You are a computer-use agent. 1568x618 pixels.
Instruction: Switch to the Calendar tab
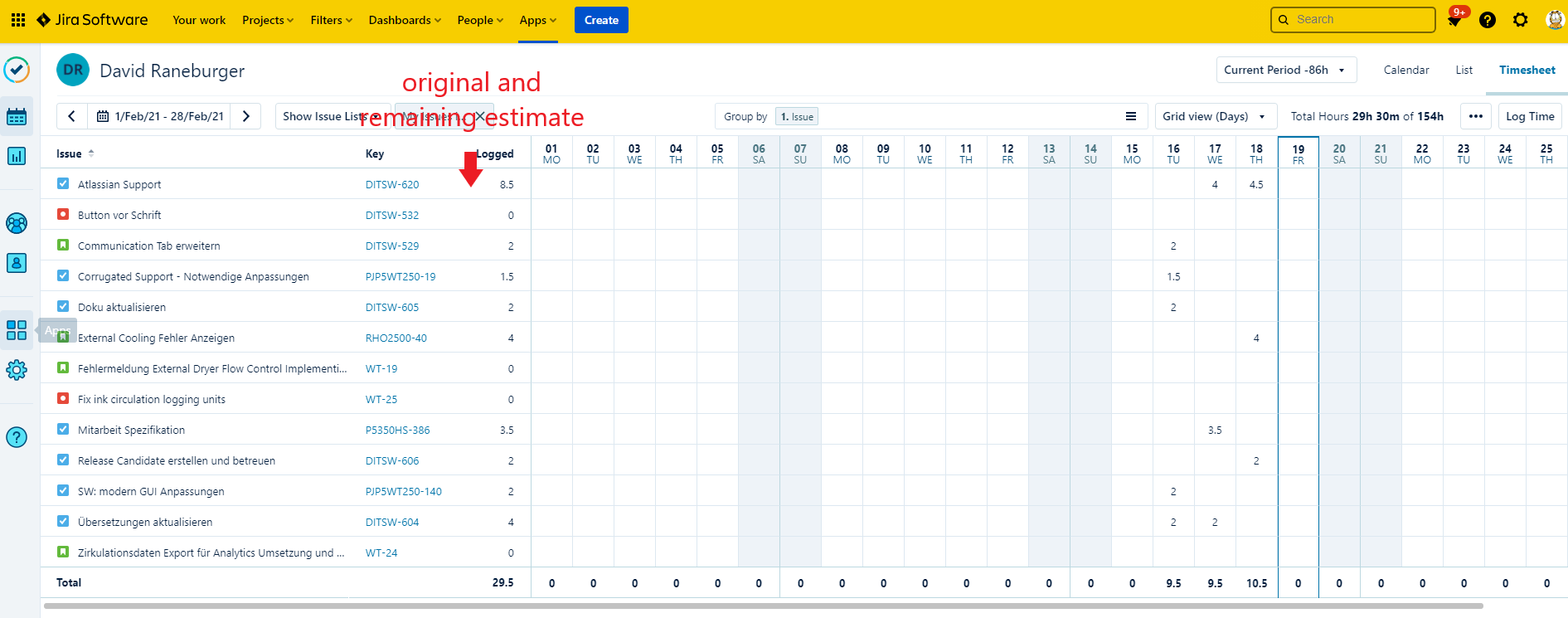(1406, 70)
